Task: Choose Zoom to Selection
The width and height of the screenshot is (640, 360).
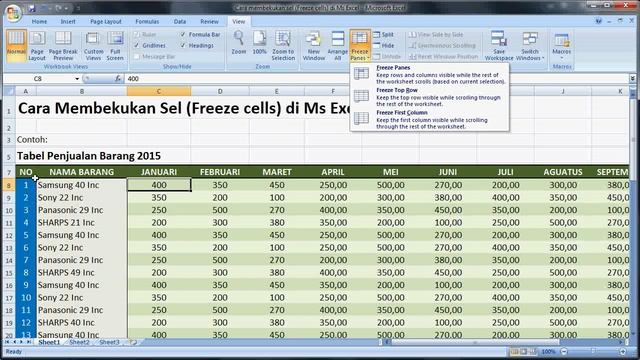Action: (283, 45)
